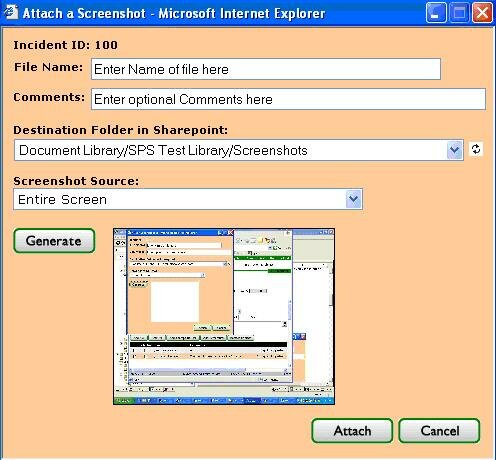Screen dimensions: 496x460
Task: Minimize the Attach a Screenshot window
Action: [x=435, y=13]
